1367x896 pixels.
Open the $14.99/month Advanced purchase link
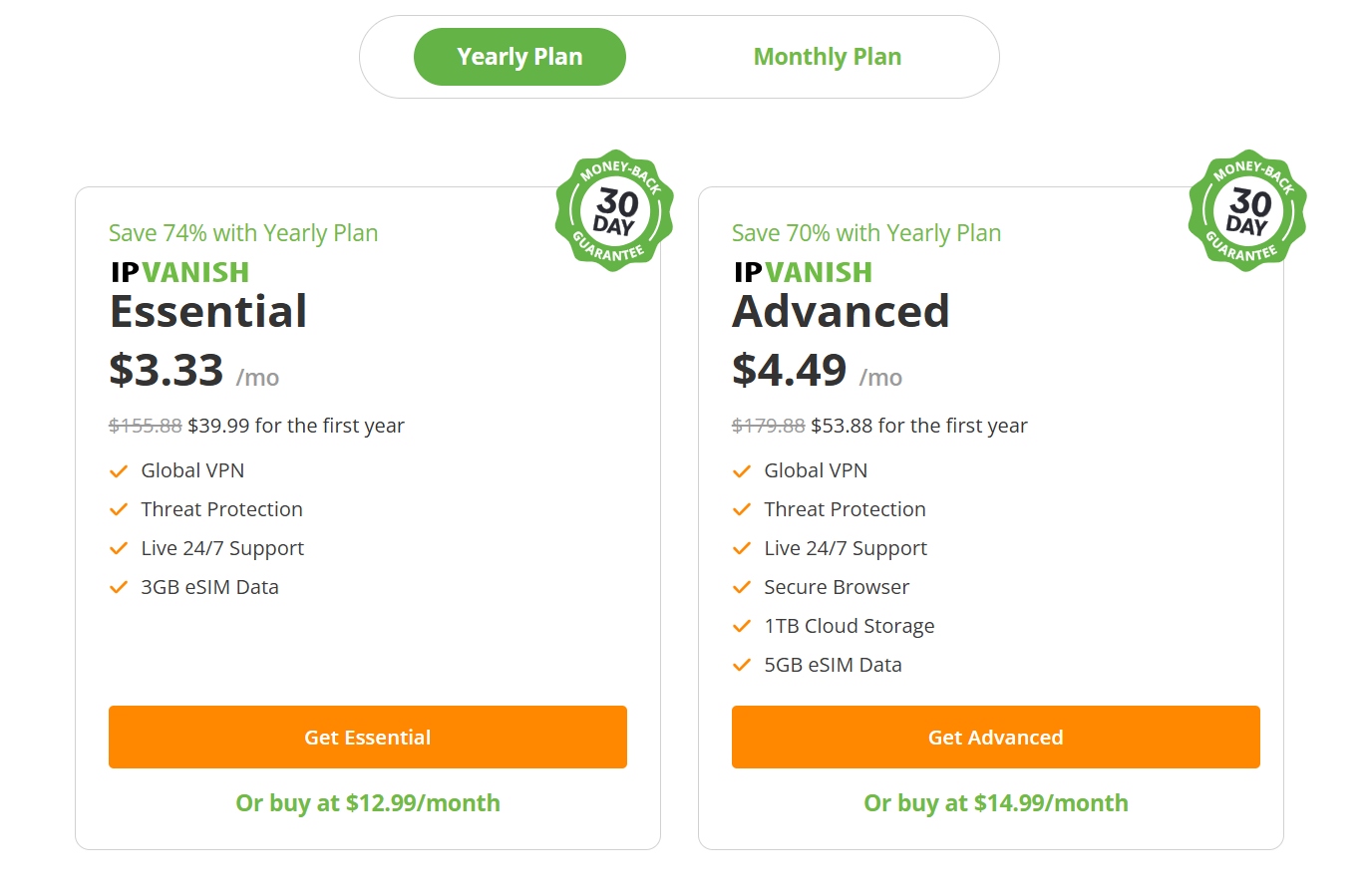point(995,803)
